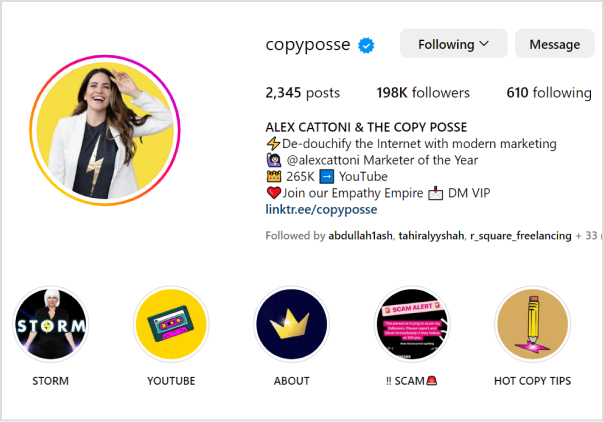Click the copyposse username heading

pyautogui.click(x=308, y=45)
